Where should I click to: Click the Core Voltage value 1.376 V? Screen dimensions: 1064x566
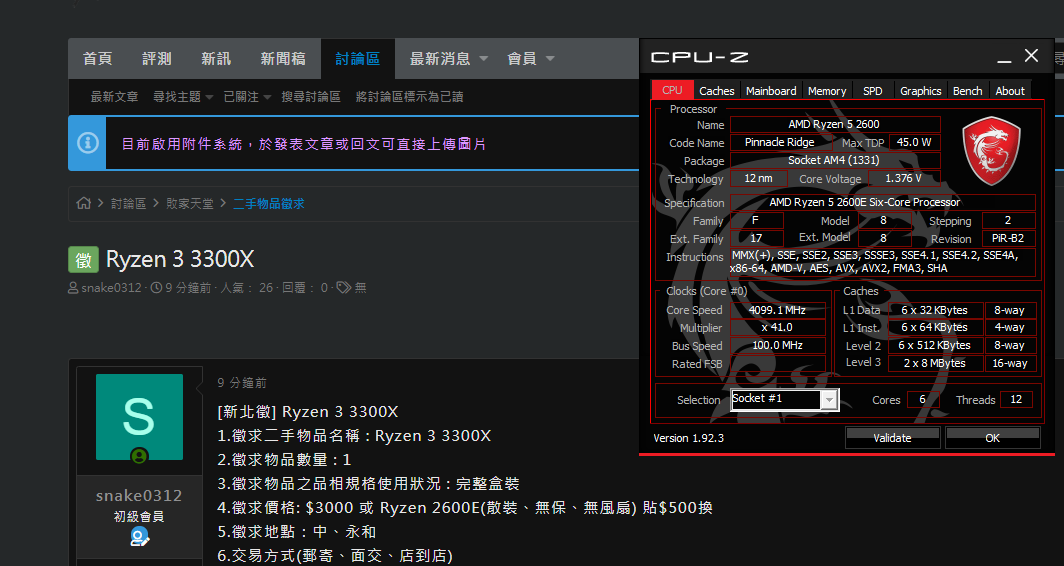click(903, 178)
